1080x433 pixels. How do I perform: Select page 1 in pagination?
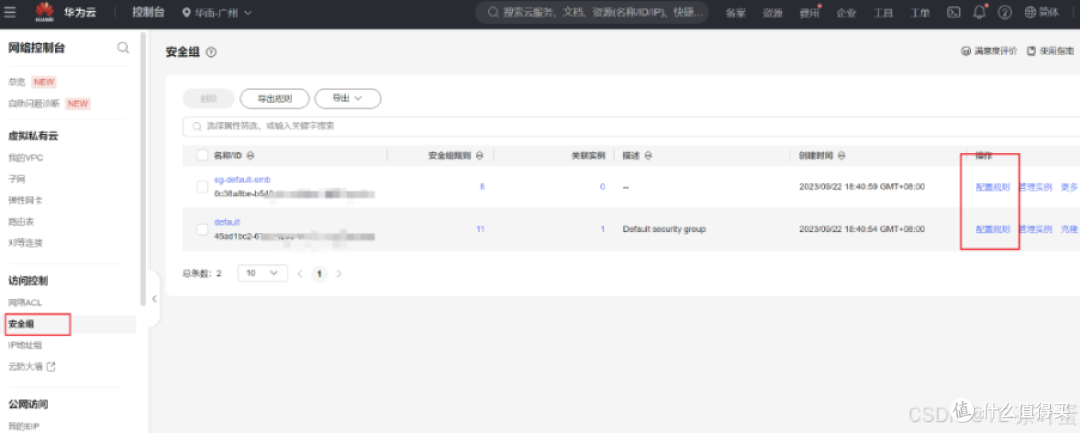click(319, 274)
